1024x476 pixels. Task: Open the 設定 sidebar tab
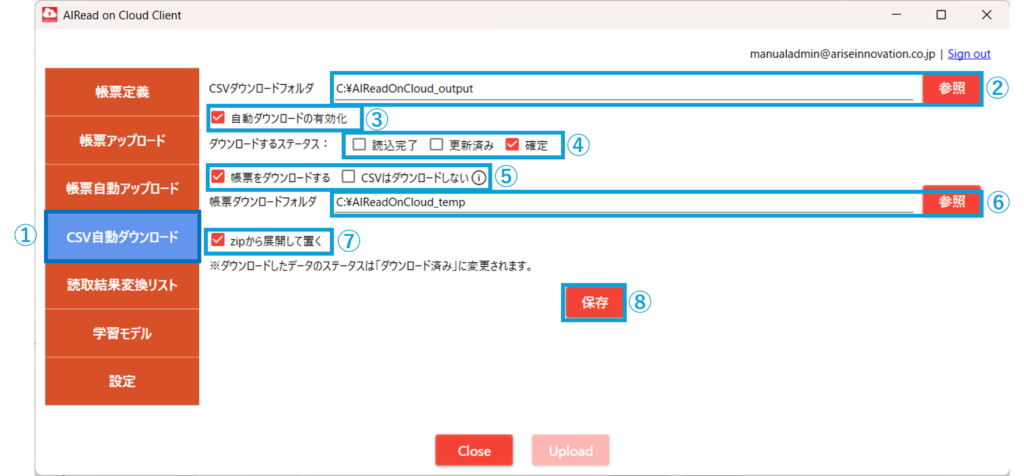point(122,381)
